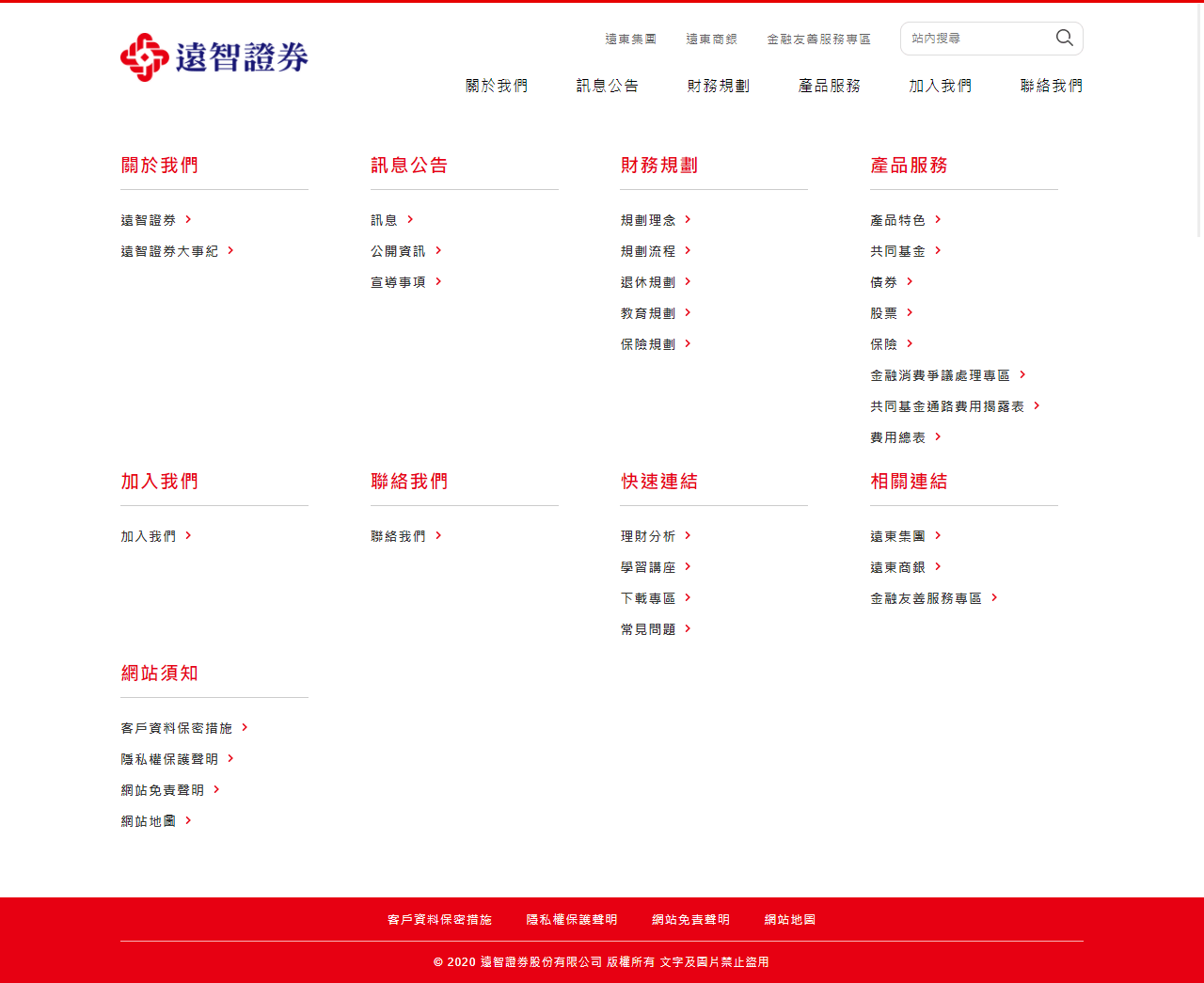
Task: Open the 保險 link under 產品服務
Action: (x=884, y=344)
